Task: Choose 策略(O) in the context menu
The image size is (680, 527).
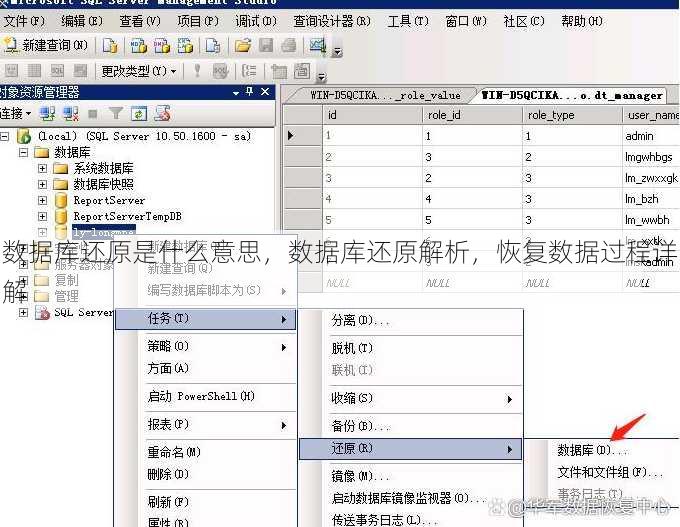Action: [206, 346]
